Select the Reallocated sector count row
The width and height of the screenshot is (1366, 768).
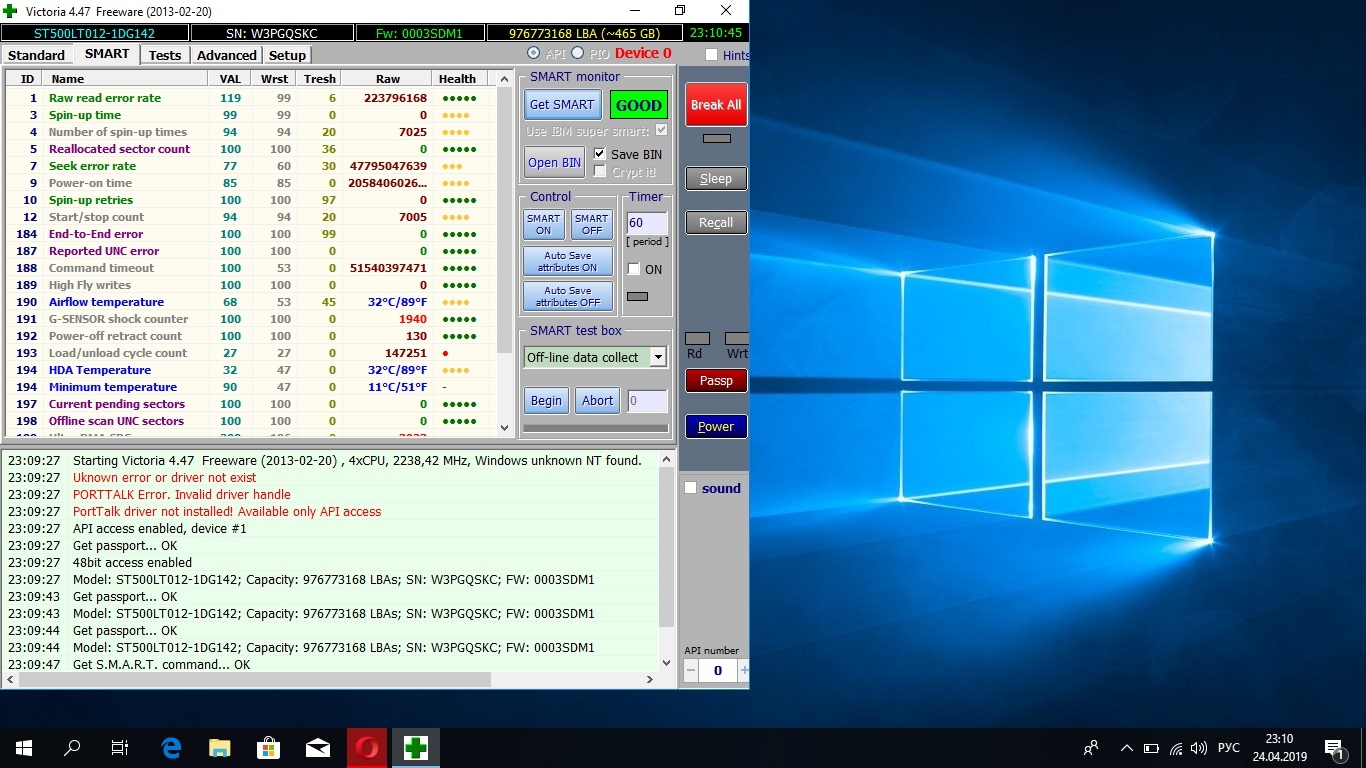pos(250,149)
